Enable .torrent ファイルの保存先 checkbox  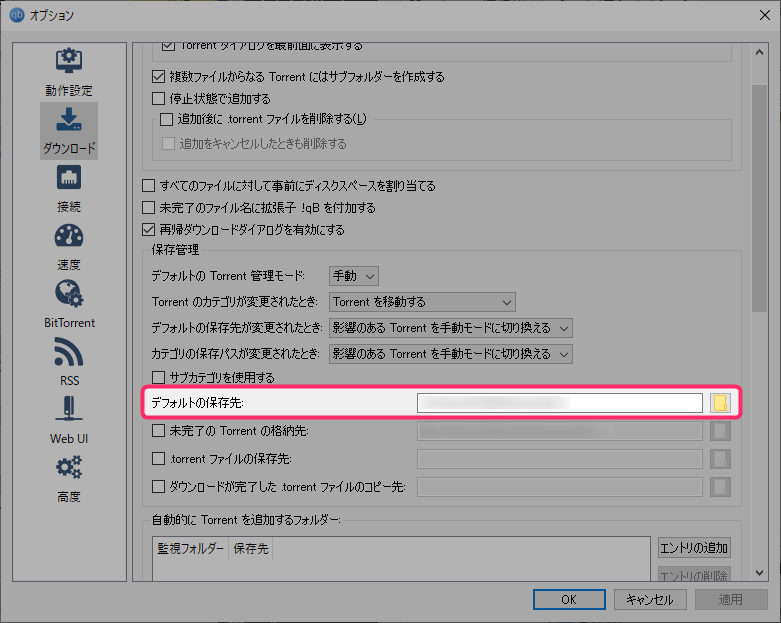pos(158,458)
